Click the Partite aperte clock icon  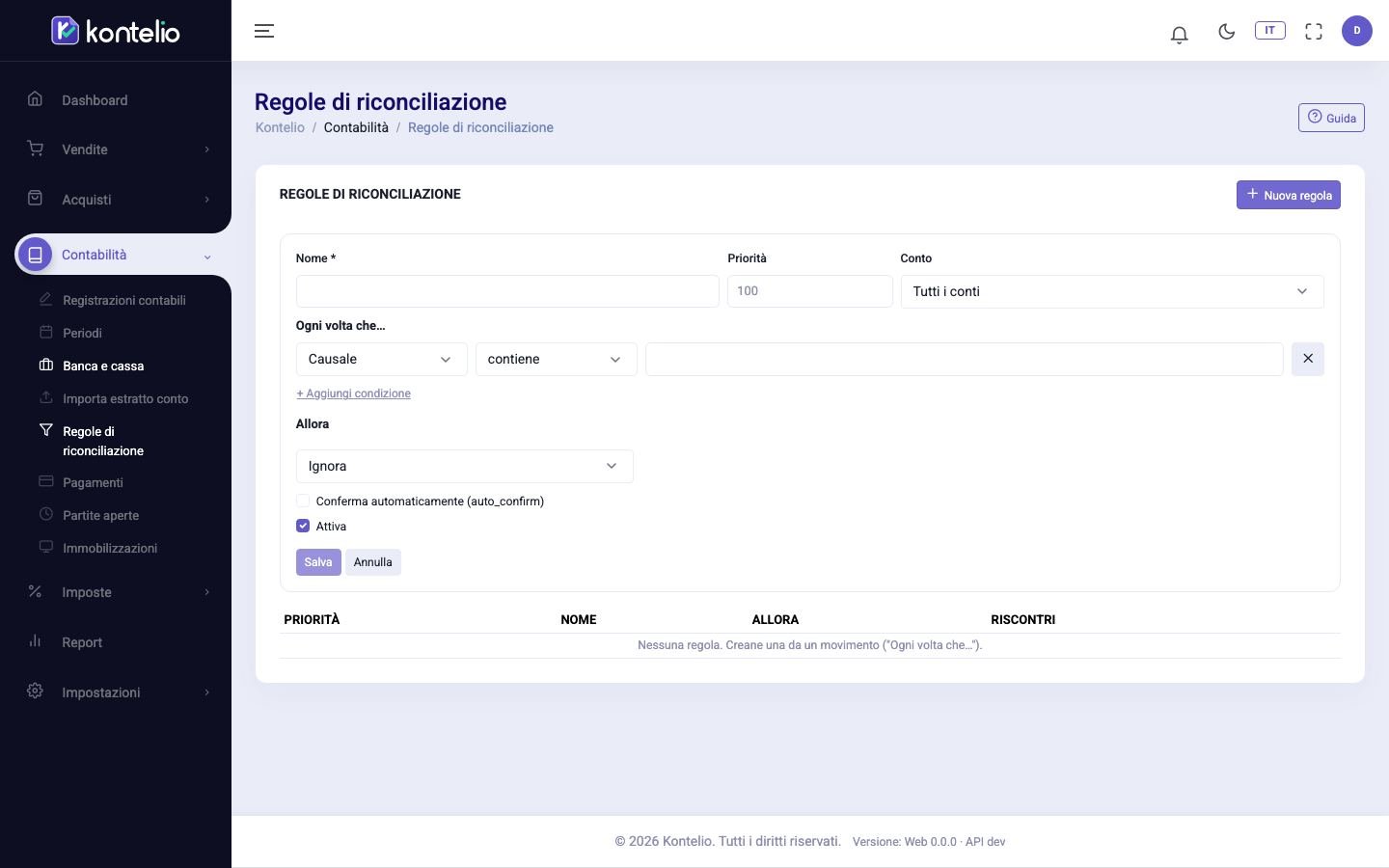pyautogui.click(x=45, y=514)
